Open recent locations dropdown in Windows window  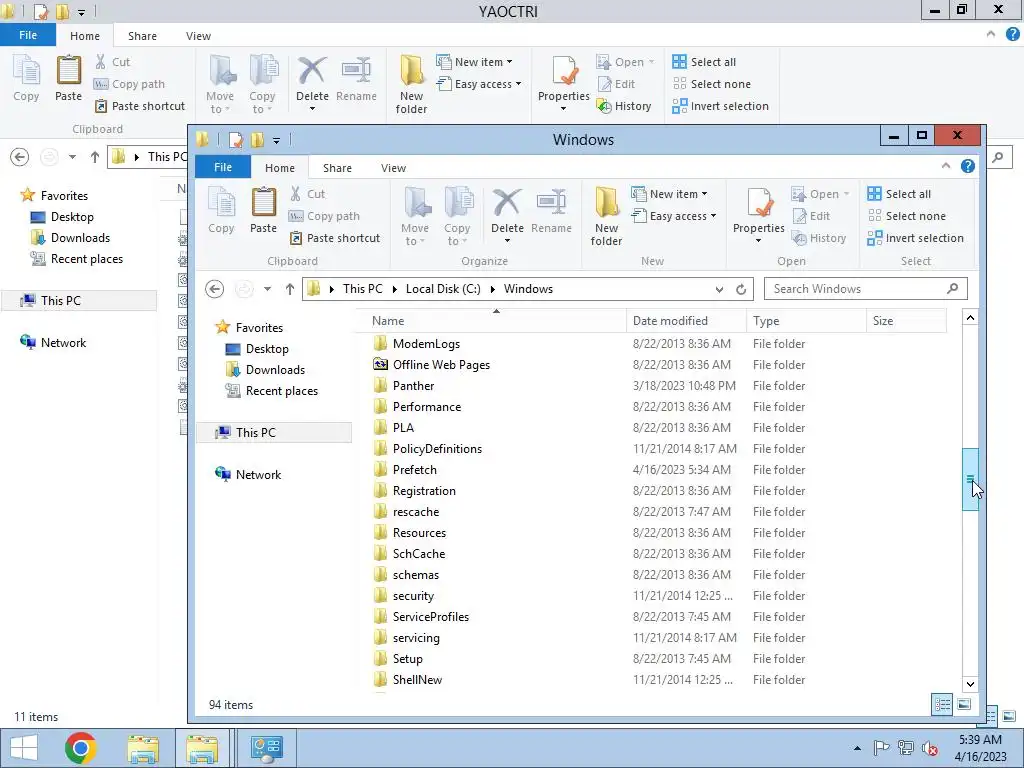click(267, 289)
